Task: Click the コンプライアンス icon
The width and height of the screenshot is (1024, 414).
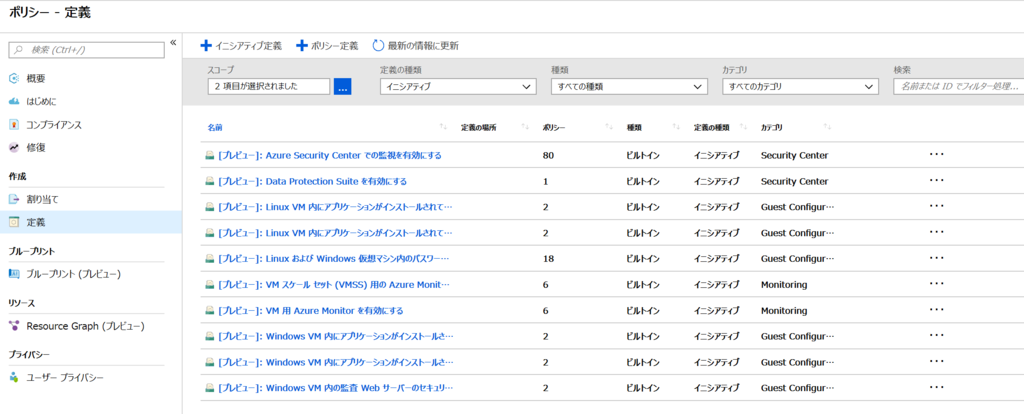Action: pyautogui.click(x=14, y=125)
